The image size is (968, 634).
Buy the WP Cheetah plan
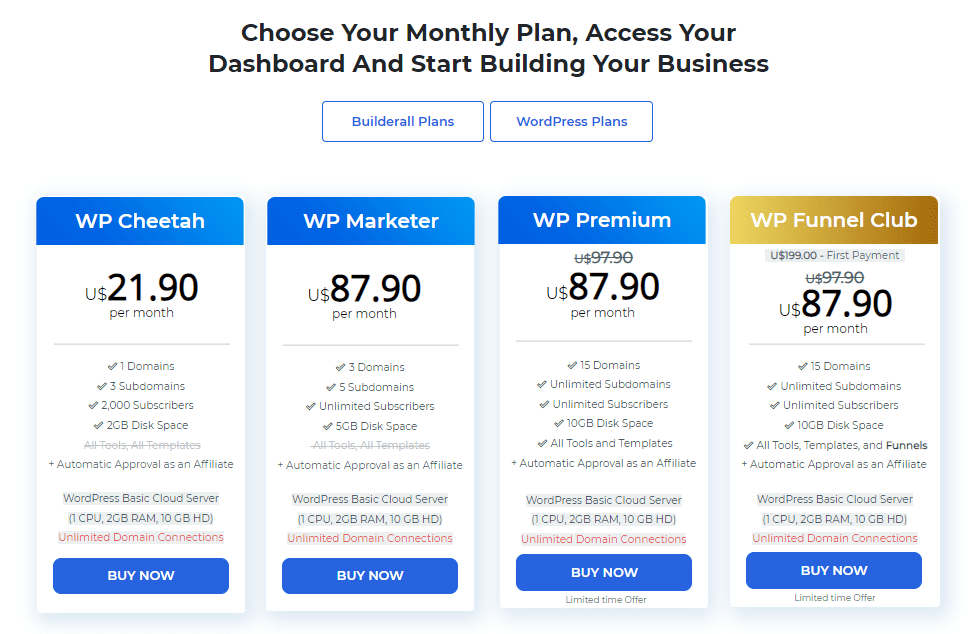pos(141,575)
